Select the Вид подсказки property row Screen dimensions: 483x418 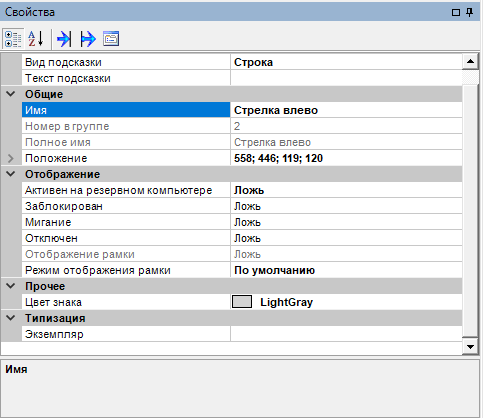242,62
